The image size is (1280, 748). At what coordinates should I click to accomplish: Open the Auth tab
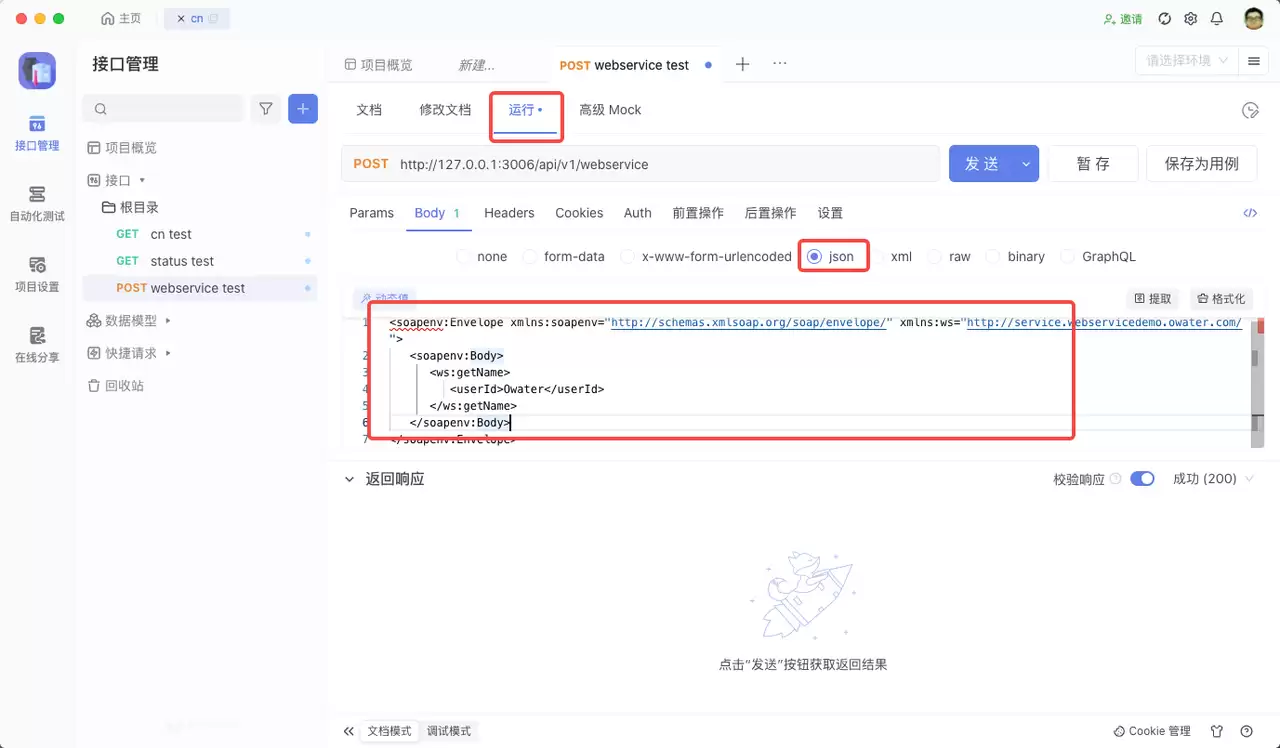[638, 213]
